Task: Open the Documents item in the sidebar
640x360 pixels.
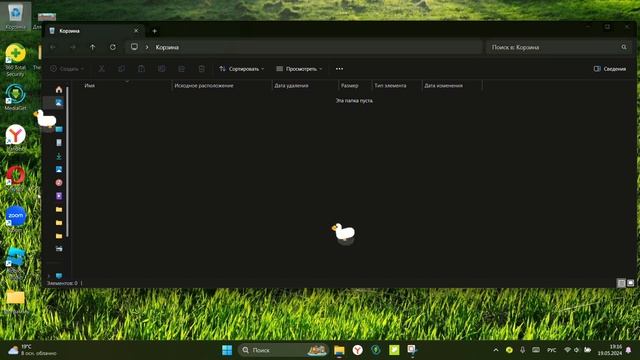Action: point(59,142)
